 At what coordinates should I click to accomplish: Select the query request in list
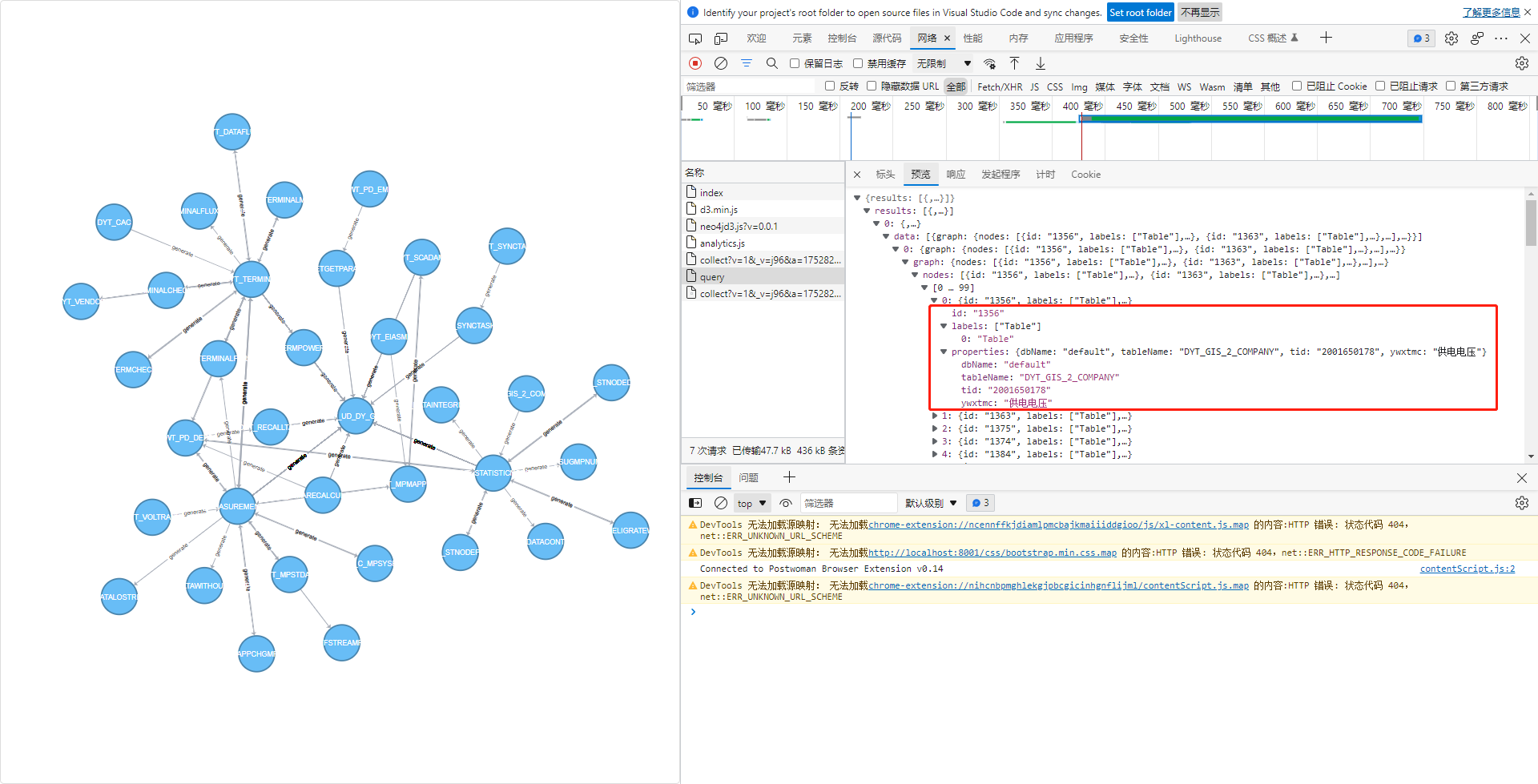(763, 277)
